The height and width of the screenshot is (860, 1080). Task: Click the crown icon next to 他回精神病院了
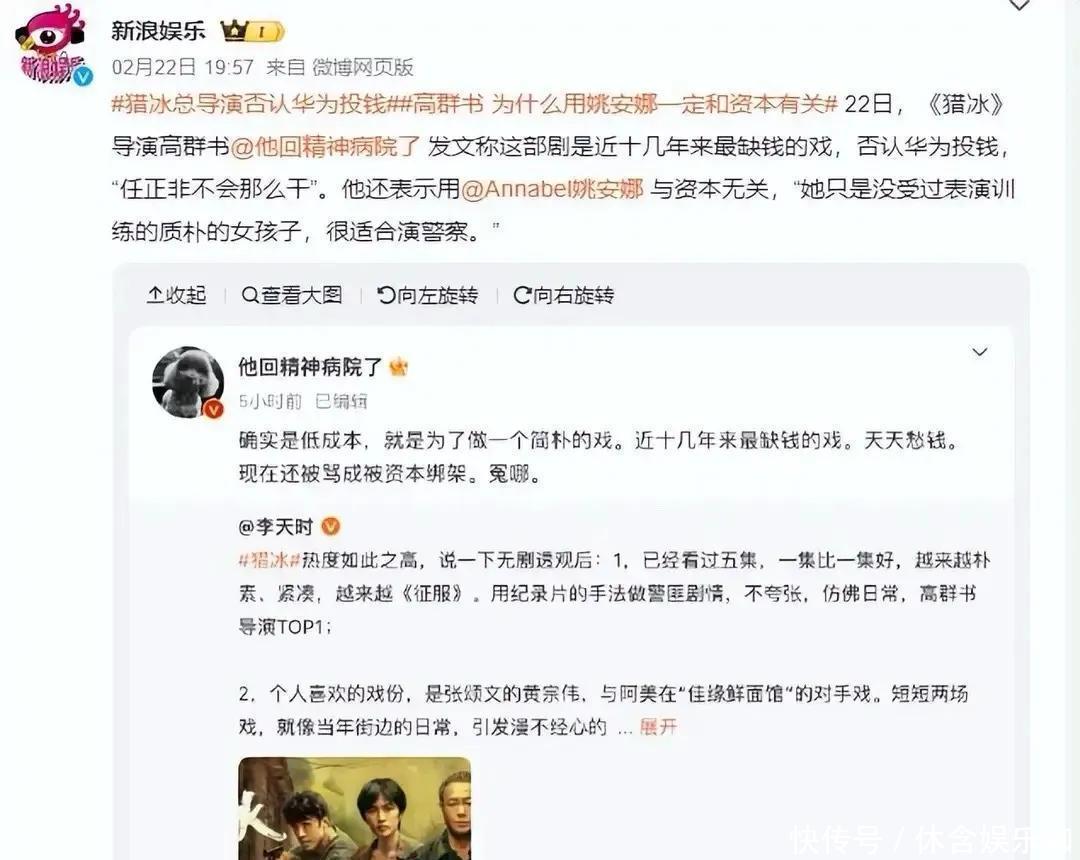click(x=399, y=367)
